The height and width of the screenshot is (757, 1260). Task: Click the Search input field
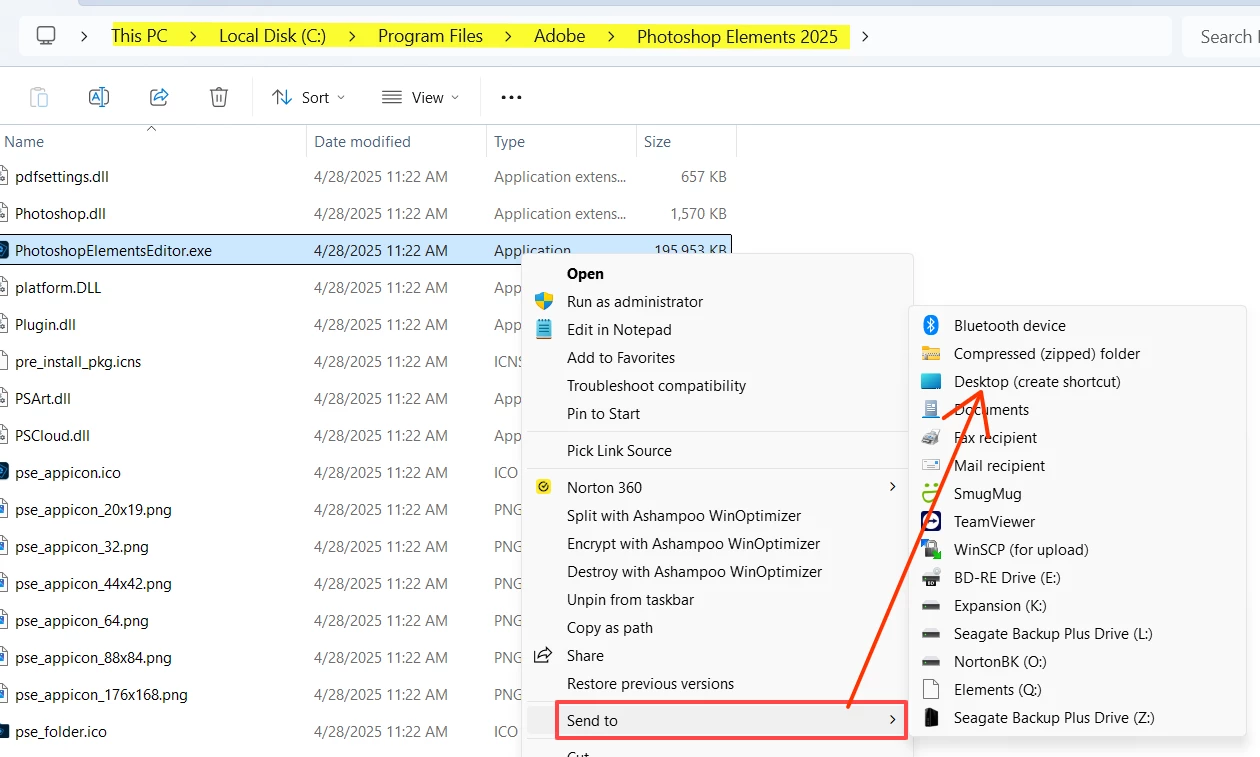[1221, 36]
